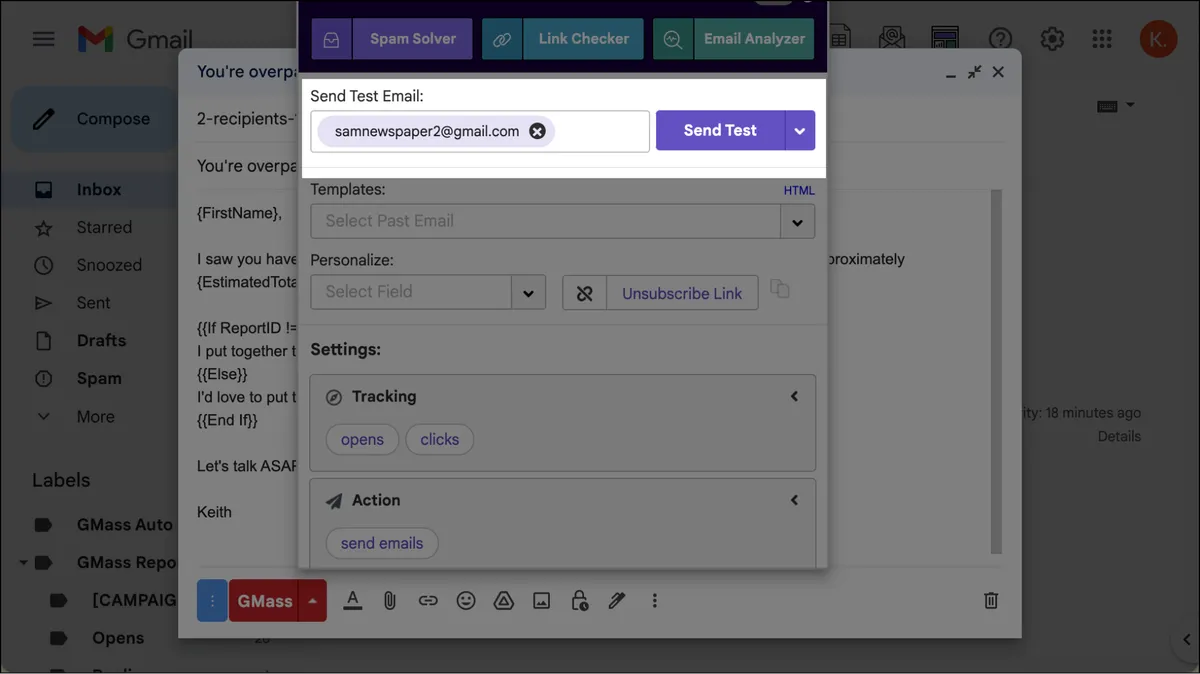Viewport: 1200px width, 674px height.
Task: Insert photo from compose toolbar
Action: [541, 600]
